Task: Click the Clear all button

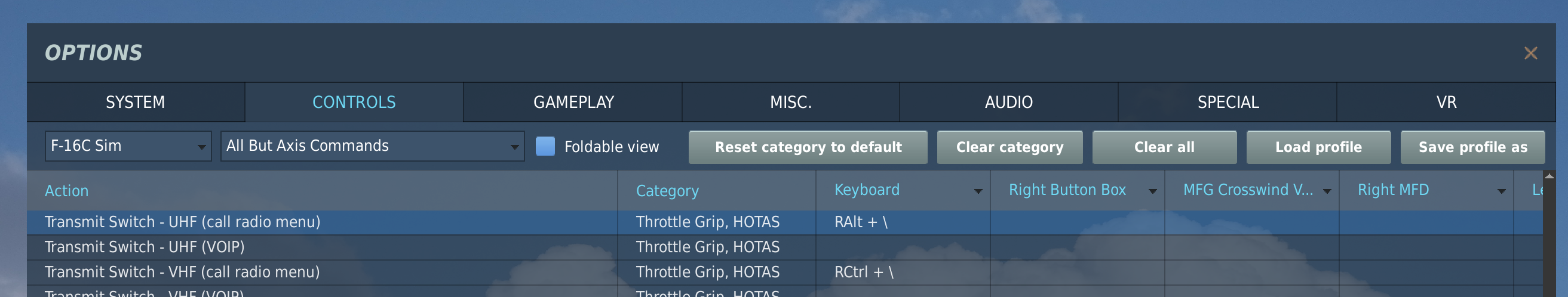Action: (1164, 147)
